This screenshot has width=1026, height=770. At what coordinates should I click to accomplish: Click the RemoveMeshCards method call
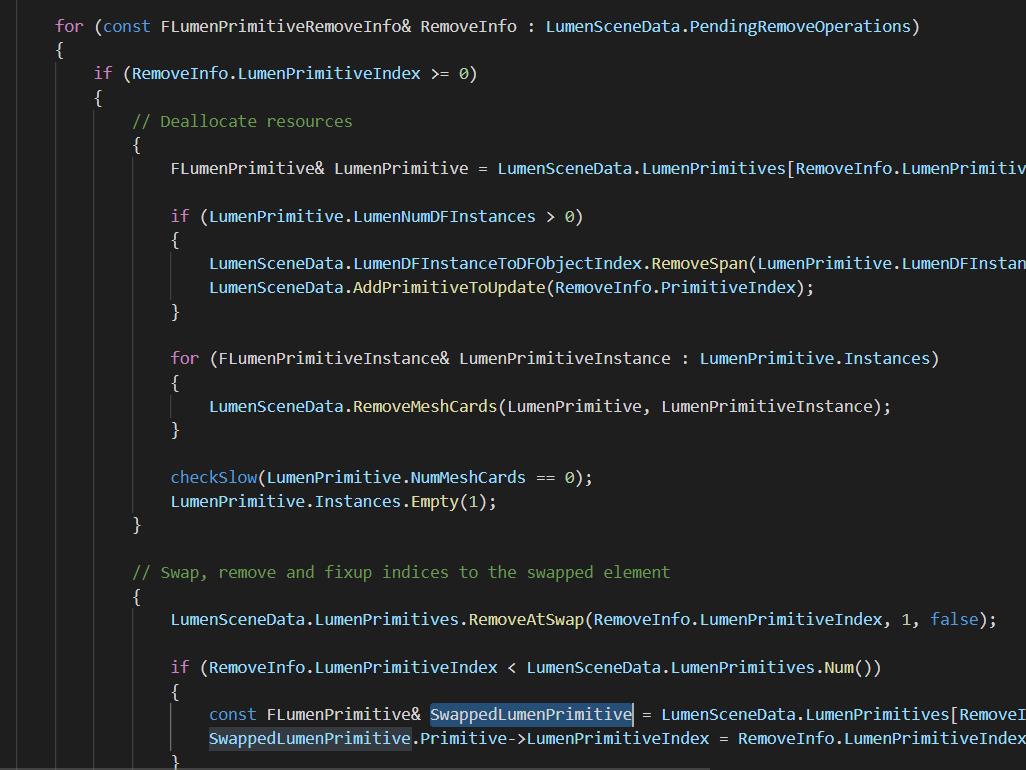click(x=425, y=406)
